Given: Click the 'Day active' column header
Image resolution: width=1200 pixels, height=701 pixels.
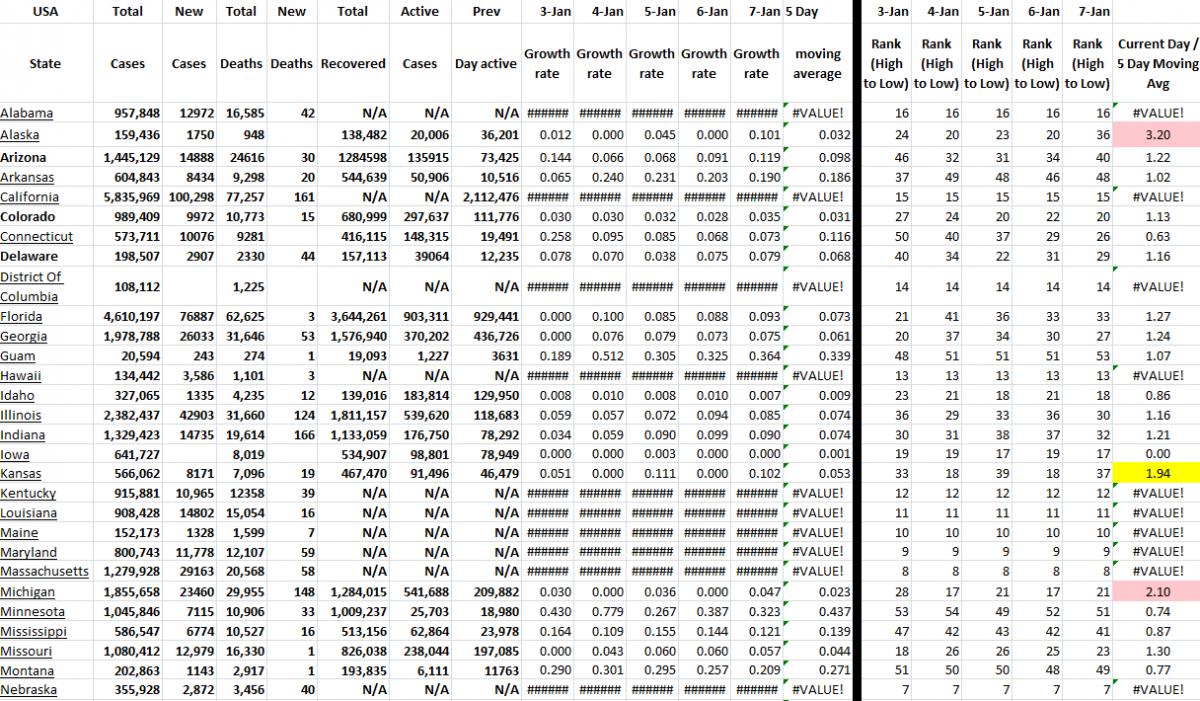Looking at the screenshot, I should coord(486,63).
